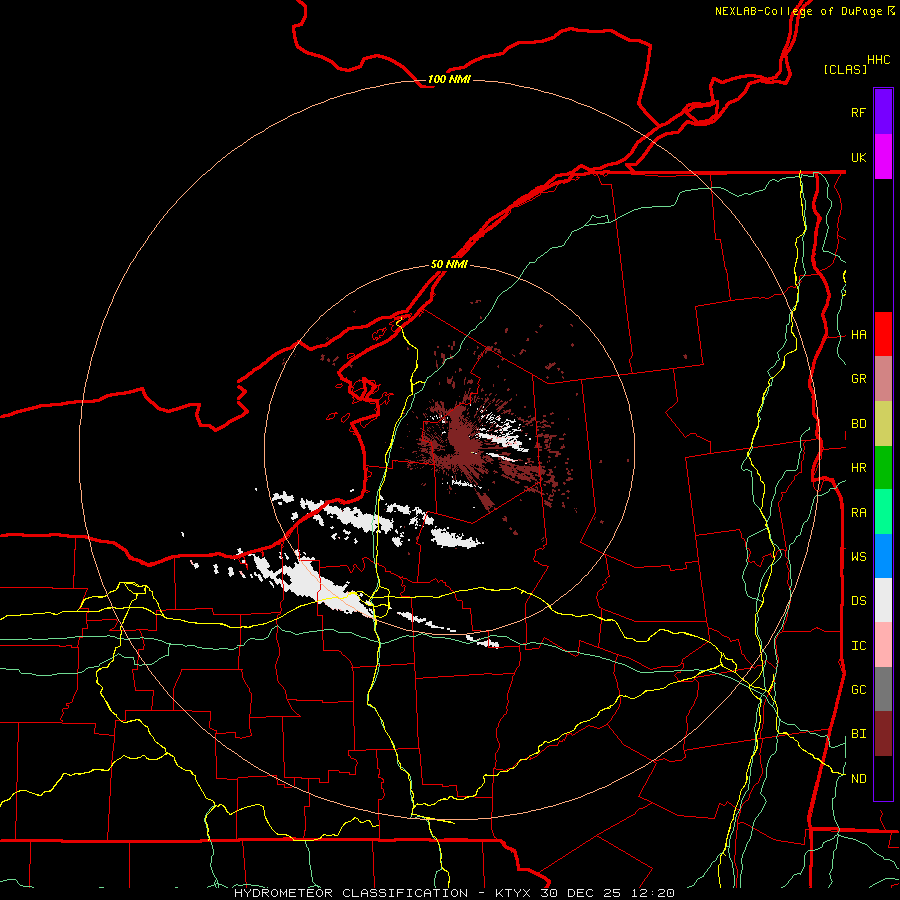Select the GC gray legend swatch
Image resolution: width=900 pixels, height=900 pixels.
coord(883,689)
